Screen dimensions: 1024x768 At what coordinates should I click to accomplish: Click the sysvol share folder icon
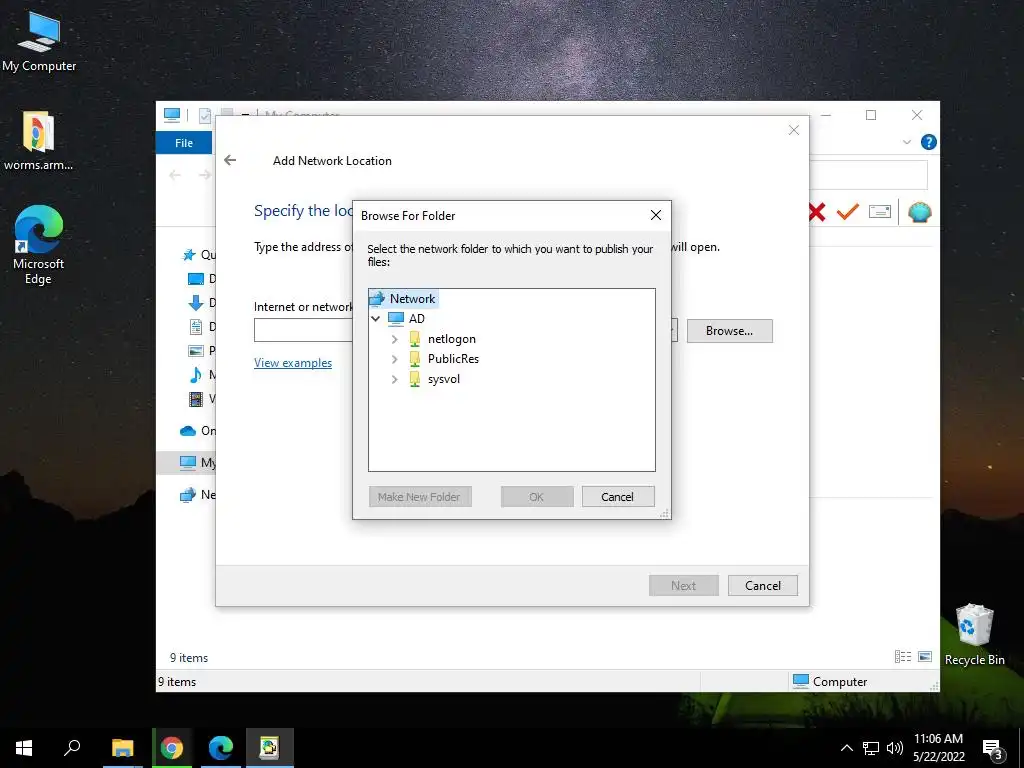click(x=415, y=379)
